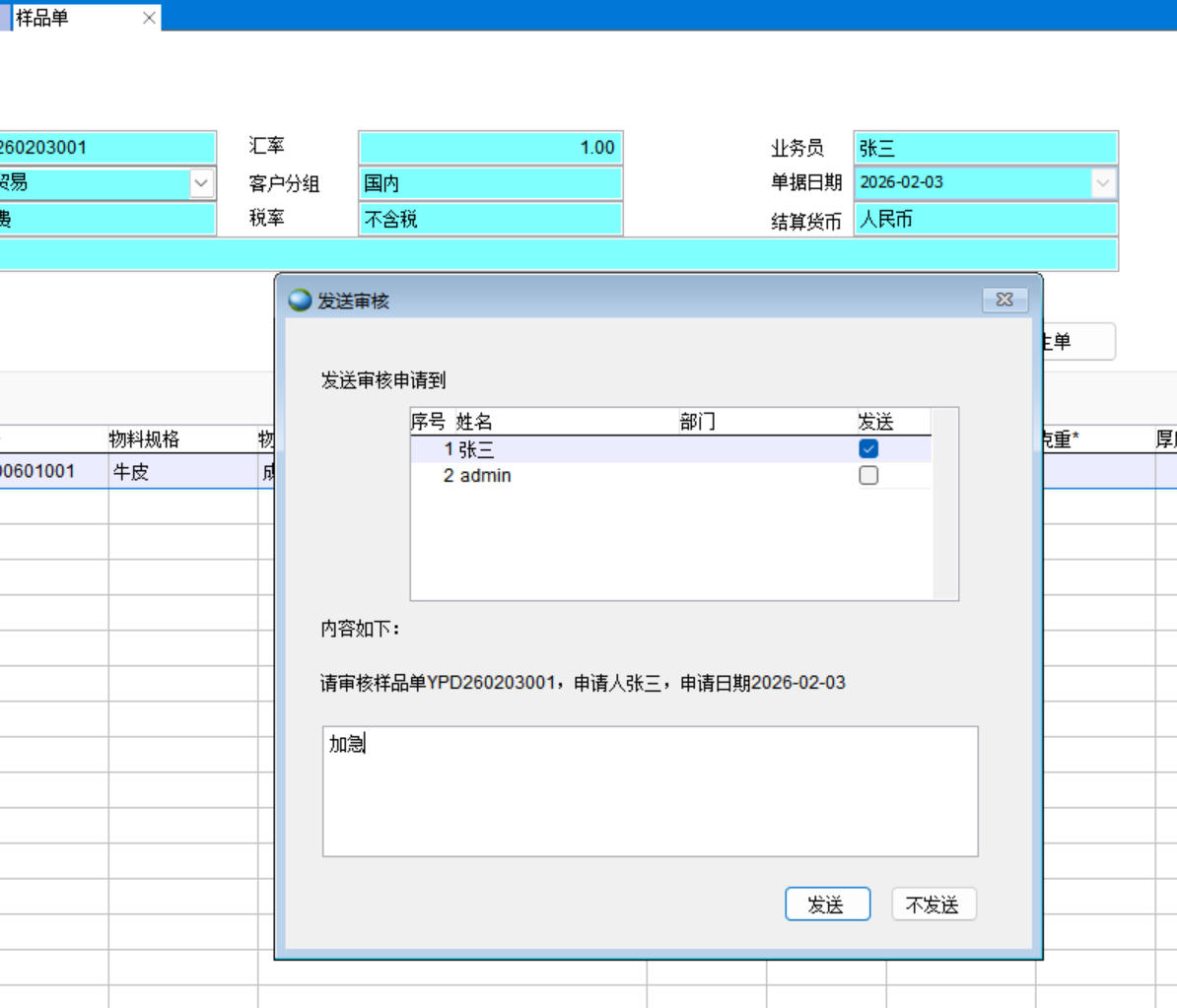Screen dimensions: 1177x1008
Task: Click the 客户分组 field showing 国内
Action: click(490, 183)
